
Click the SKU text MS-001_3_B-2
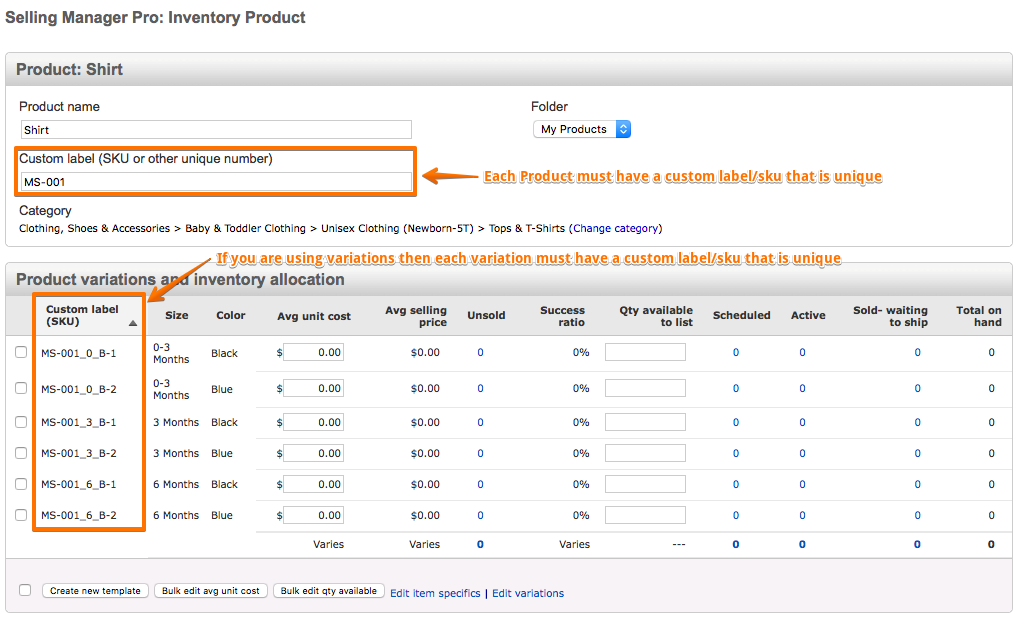point(79,453)
